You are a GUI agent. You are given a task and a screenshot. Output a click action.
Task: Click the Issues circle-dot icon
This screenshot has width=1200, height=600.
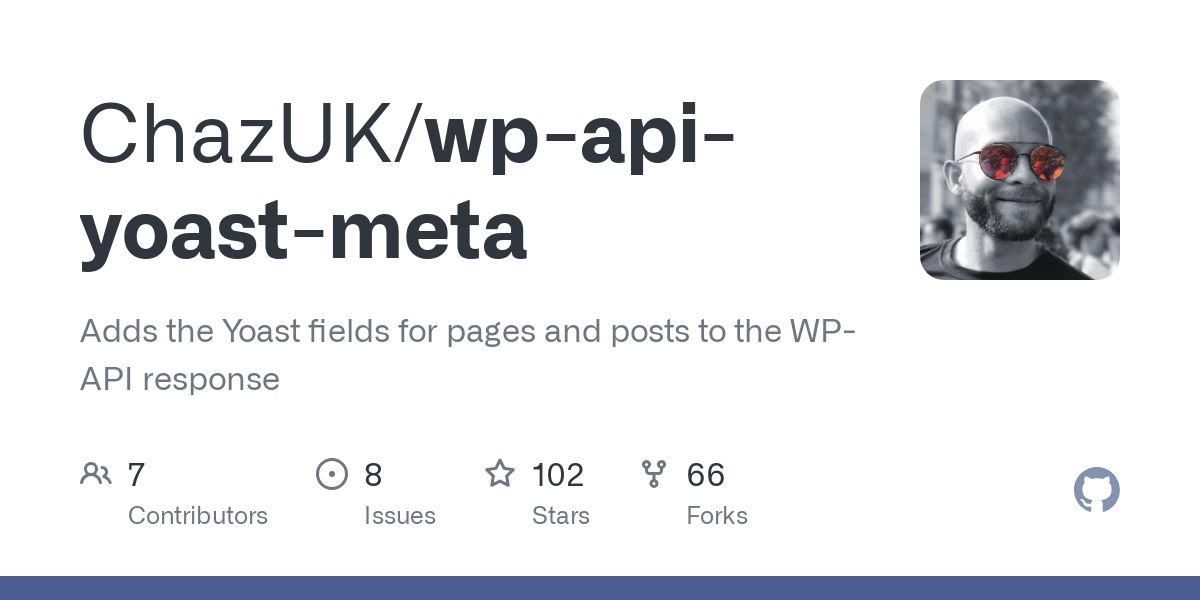tap(331, 473)
